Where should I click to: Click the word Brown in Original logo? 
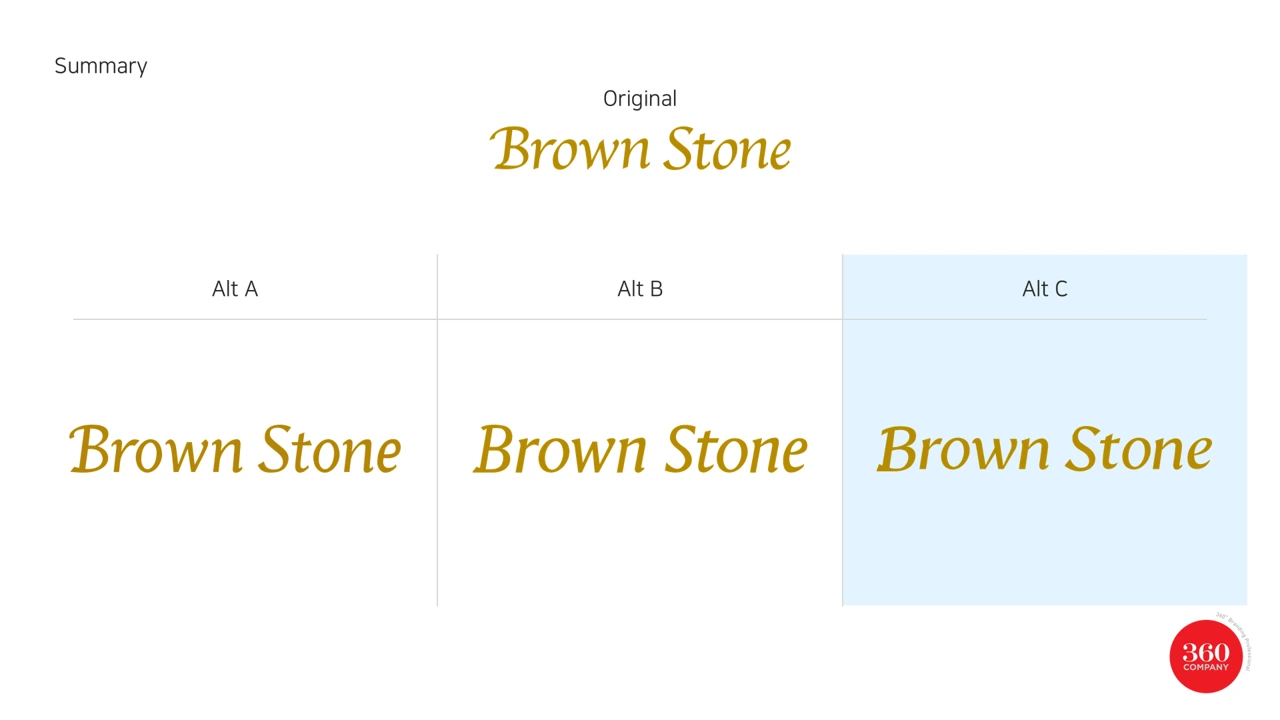pyautogui.click(x=570, y=149)
